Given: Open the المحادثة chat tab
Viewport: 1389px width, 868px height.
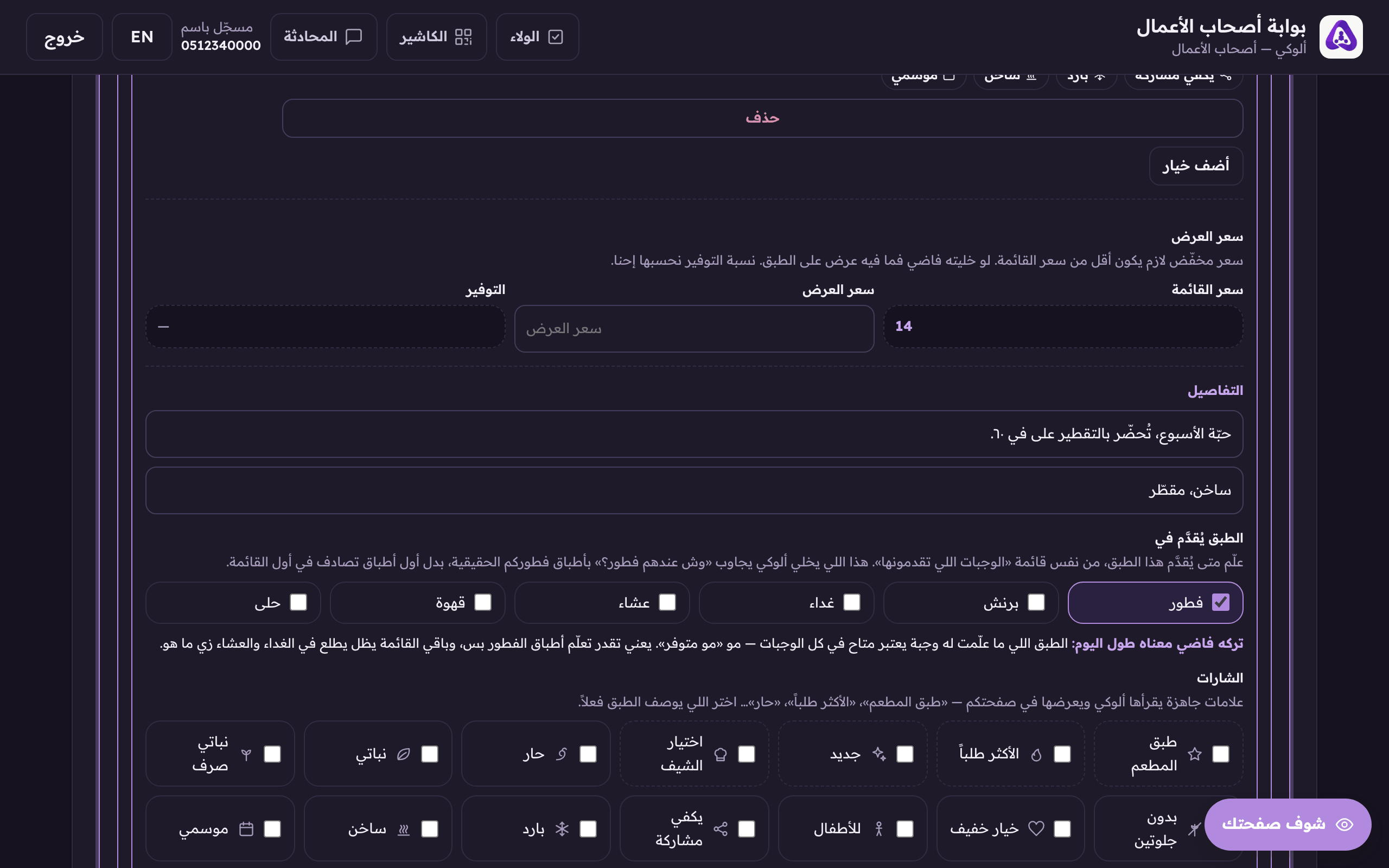Looking at the screenshot, I should pyautogui.click(x=324, y=37).
